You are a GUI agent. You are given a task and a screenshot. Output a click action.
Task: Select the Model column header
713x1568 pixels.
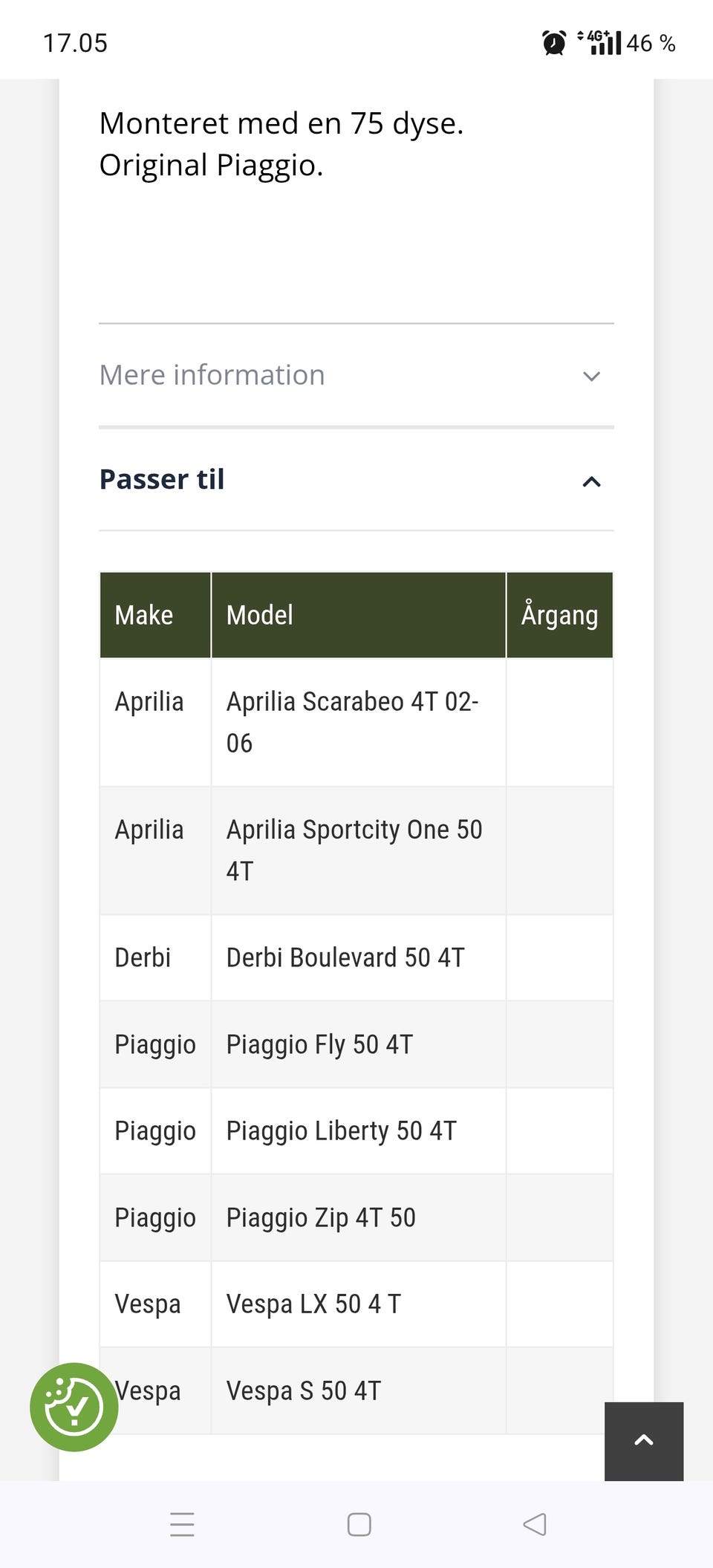[x=260, y=615]
